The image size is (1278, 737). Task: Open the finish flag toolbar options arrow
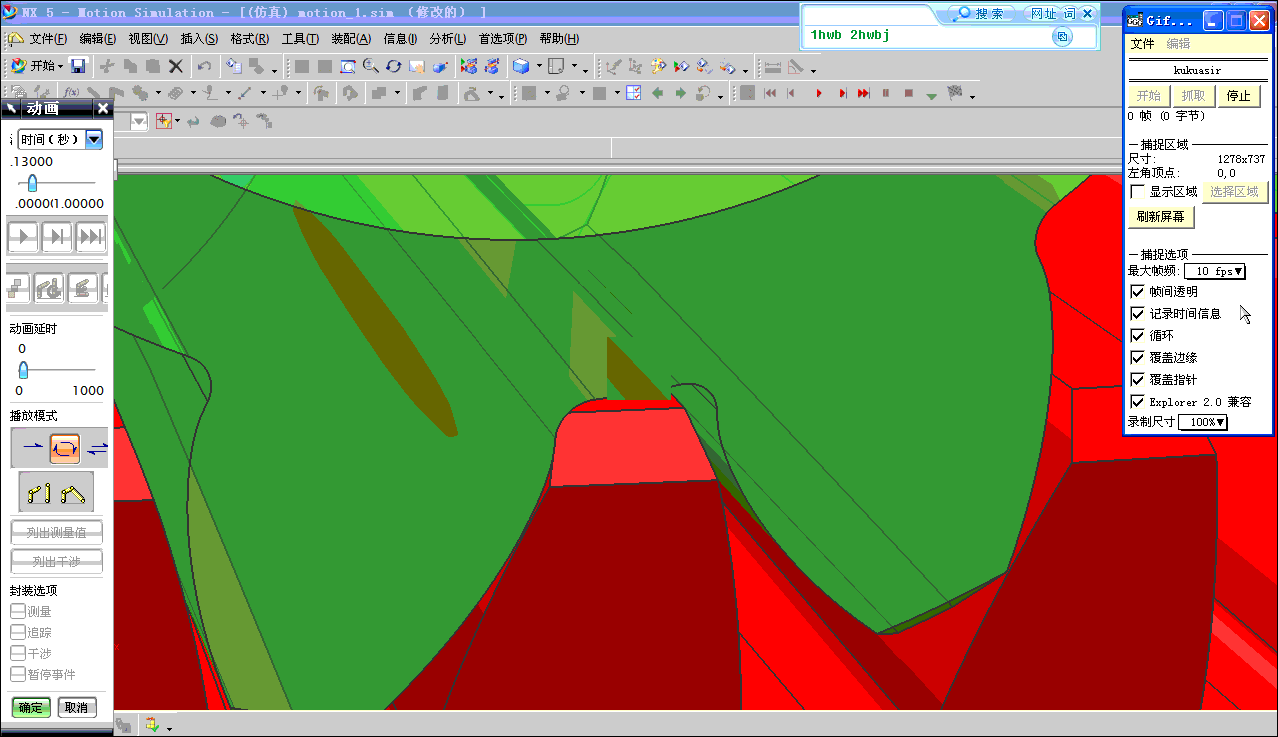[971, 97]
